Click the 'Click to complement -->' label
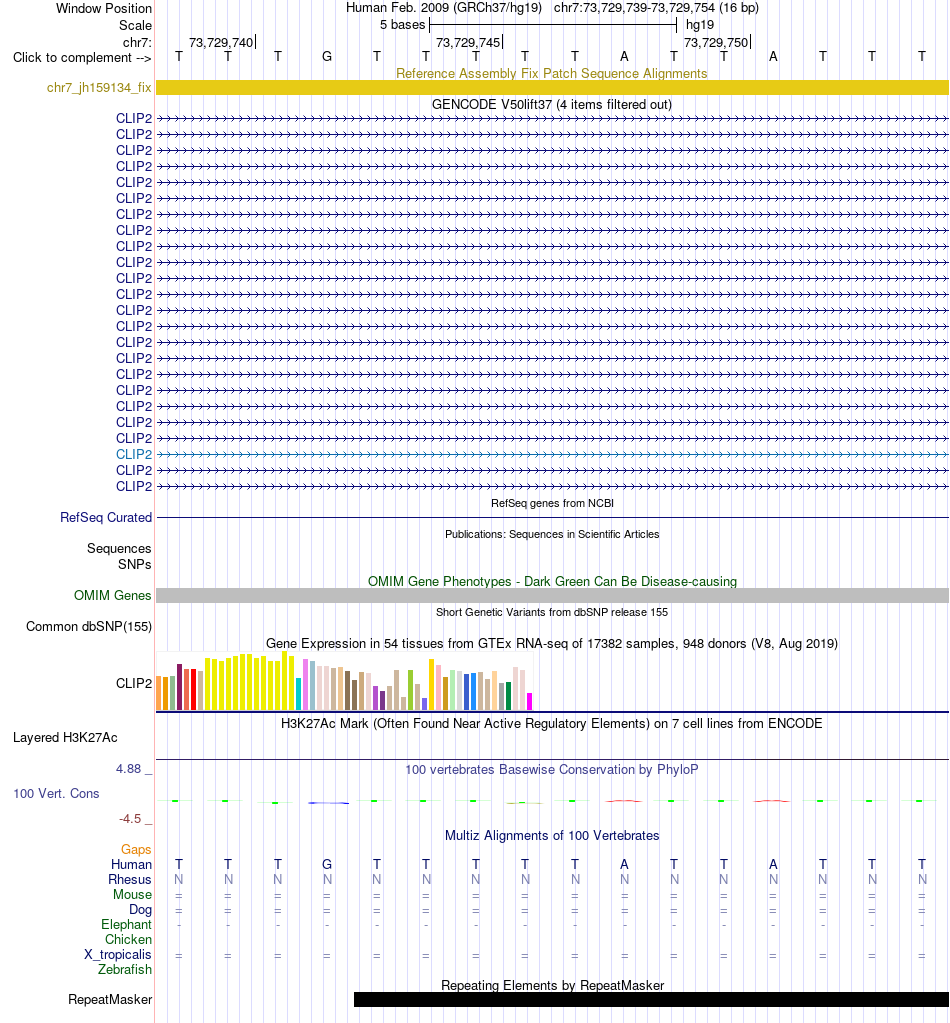 [x=82, y=57]
